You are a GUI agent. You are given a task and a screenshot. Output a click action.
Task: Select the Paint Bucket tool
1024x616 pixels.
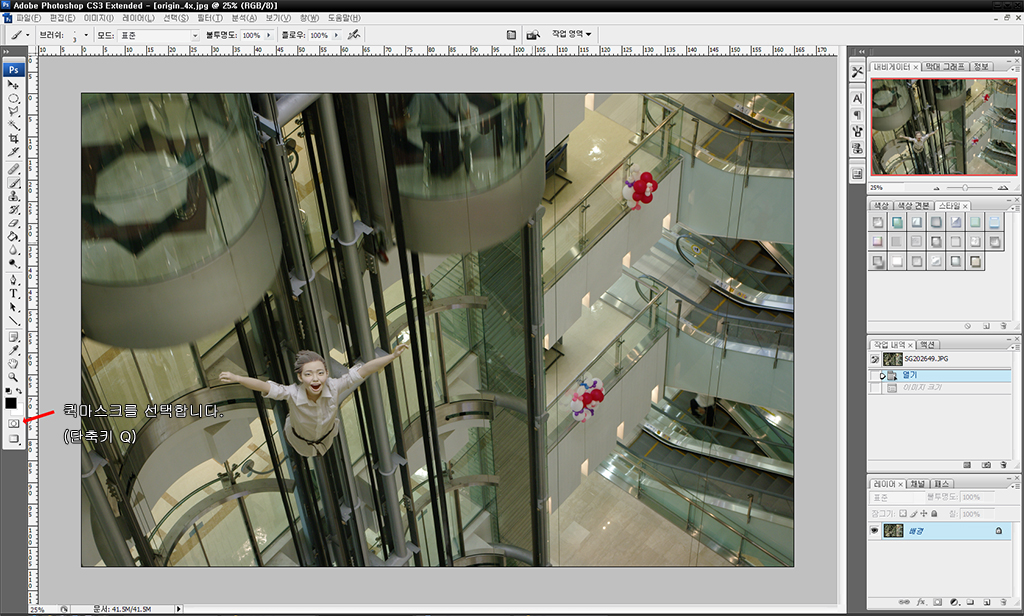point(13,236)
